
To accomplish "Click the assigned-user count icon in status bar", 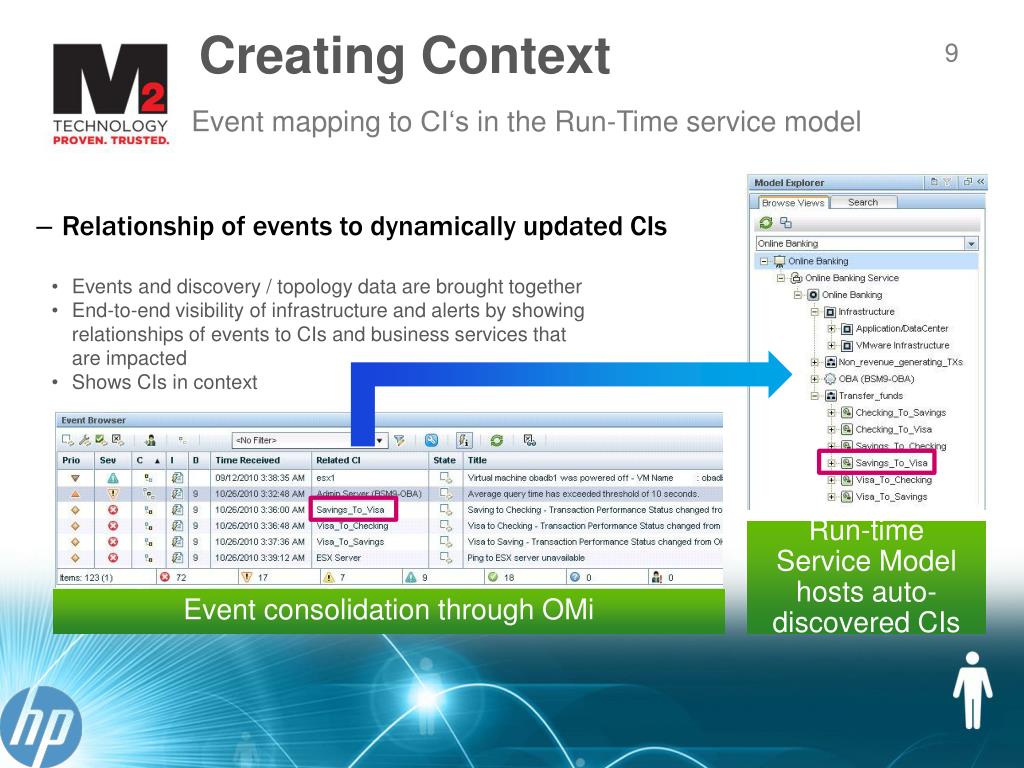I will point(657,577).
